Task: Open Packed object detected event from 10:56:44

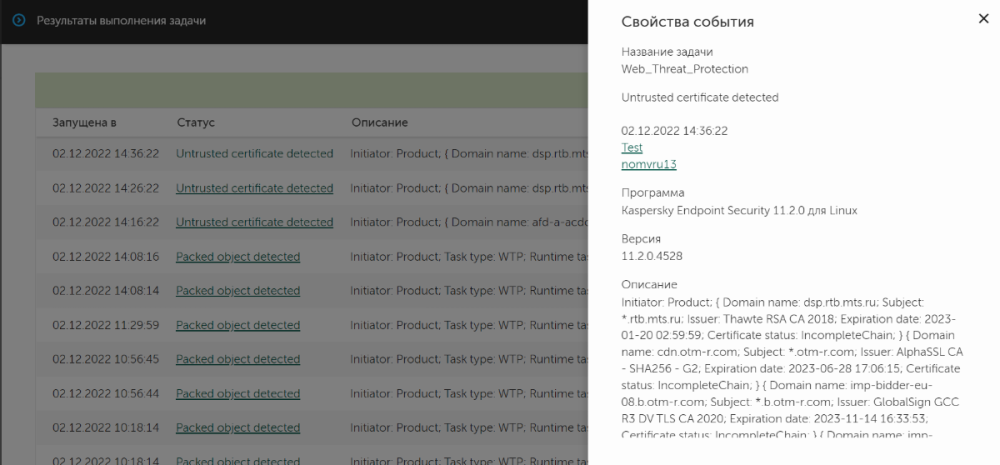Action: (x=238, y=394)
